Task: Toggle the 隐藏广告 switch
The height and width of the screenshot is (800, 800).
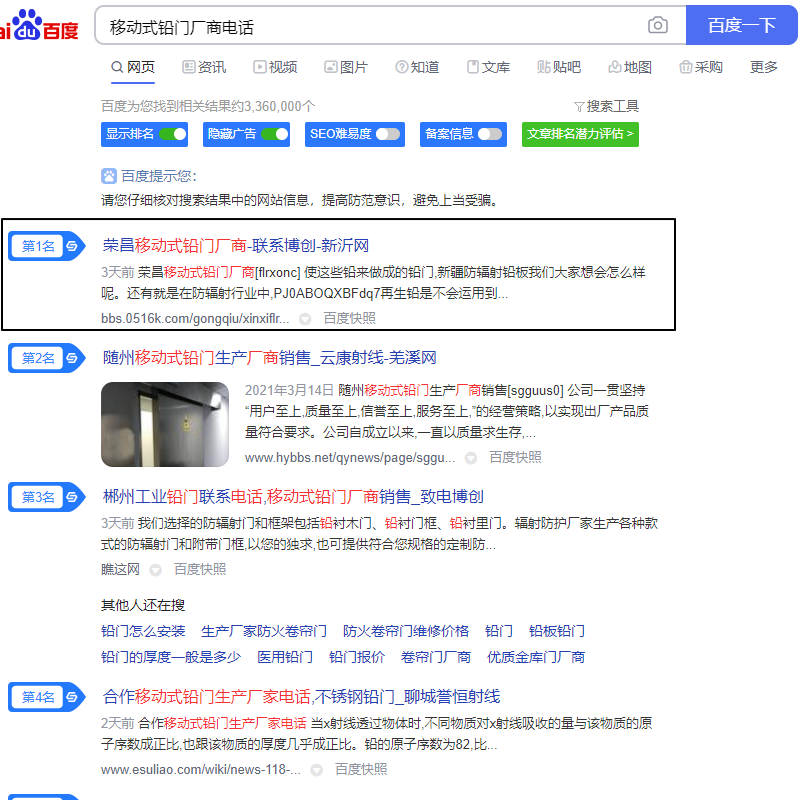Action: tap(275, 134)
